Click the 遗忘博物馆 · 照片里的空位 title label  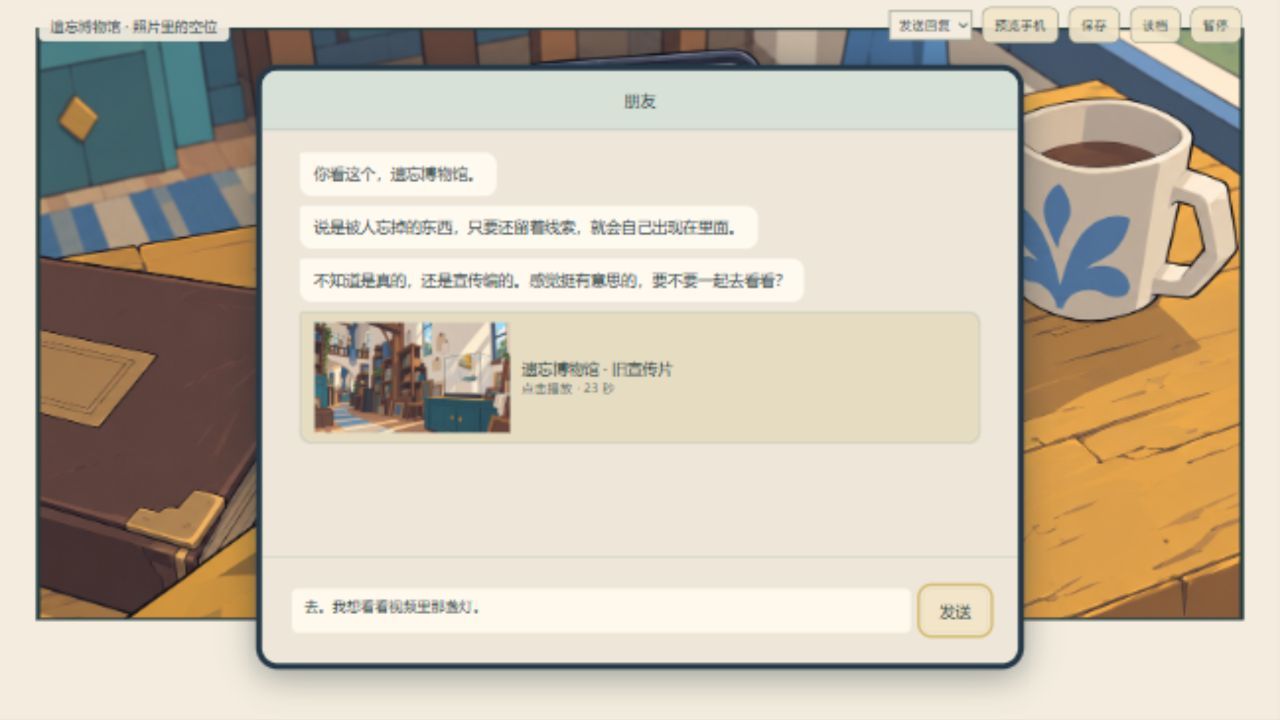tap(134, 27)
